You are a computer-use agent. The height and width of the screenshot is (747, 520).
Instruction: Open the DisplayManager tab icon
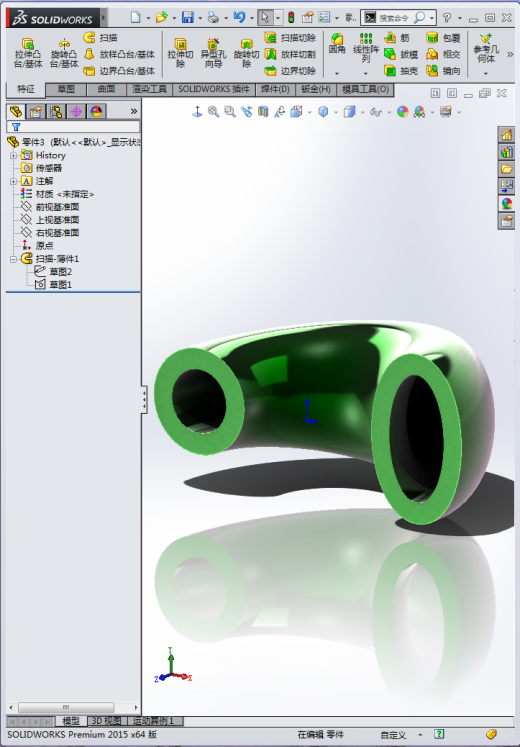96,111
